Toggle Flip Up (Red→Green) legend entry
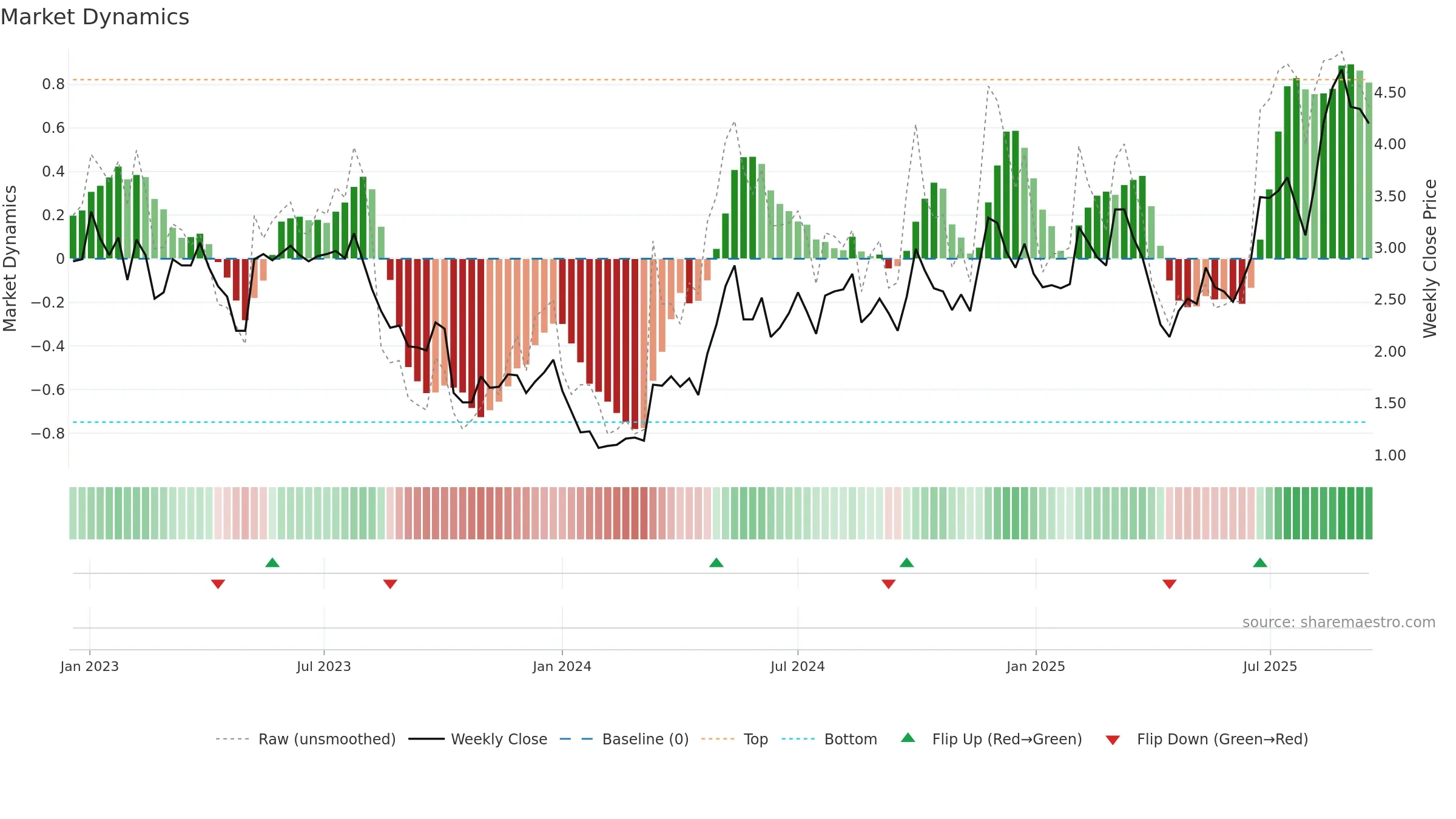The width and height of the screenshot is (1456, 819). click(x=991, y=739)
